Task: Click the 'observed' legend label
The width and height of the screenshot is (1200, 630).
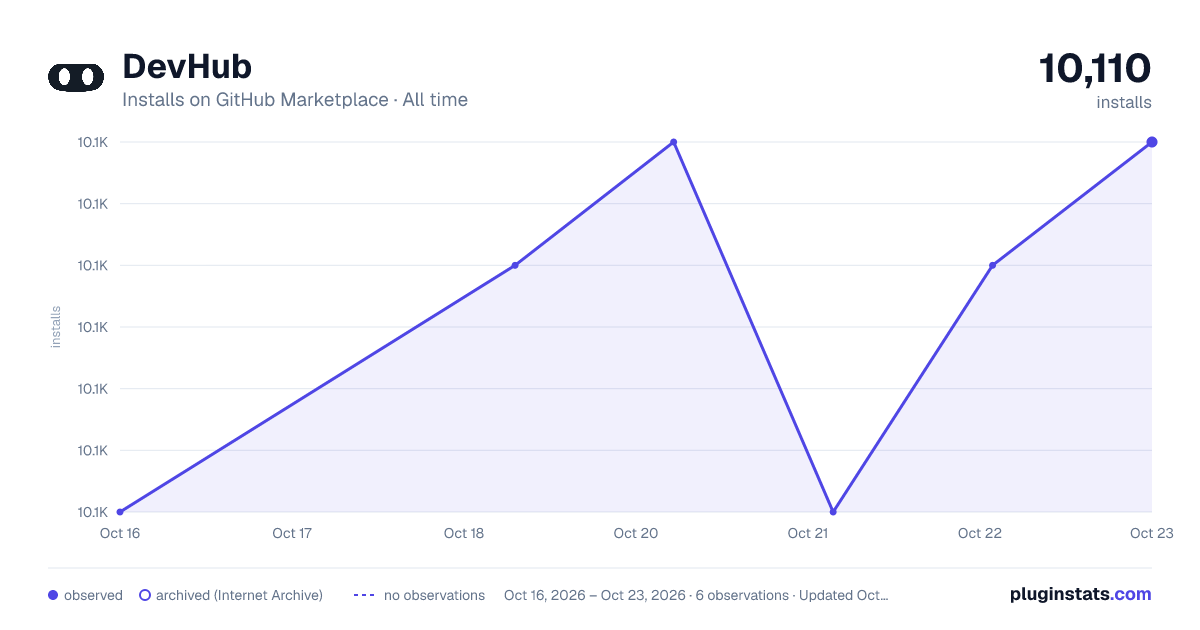Action: coord(93,595)
